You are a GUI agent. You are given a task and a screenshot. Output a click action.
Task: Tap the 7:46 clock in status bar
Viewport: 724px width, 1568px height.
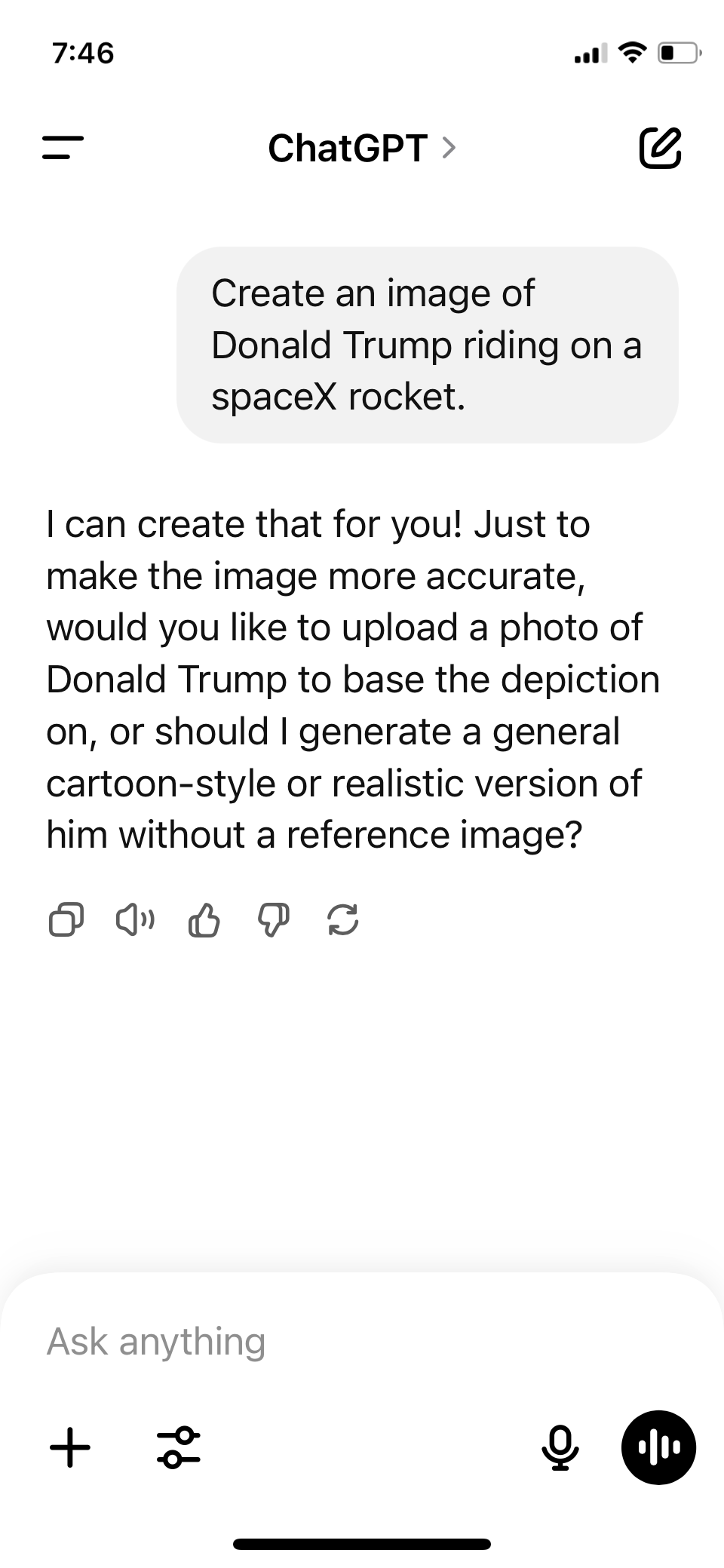84,54
